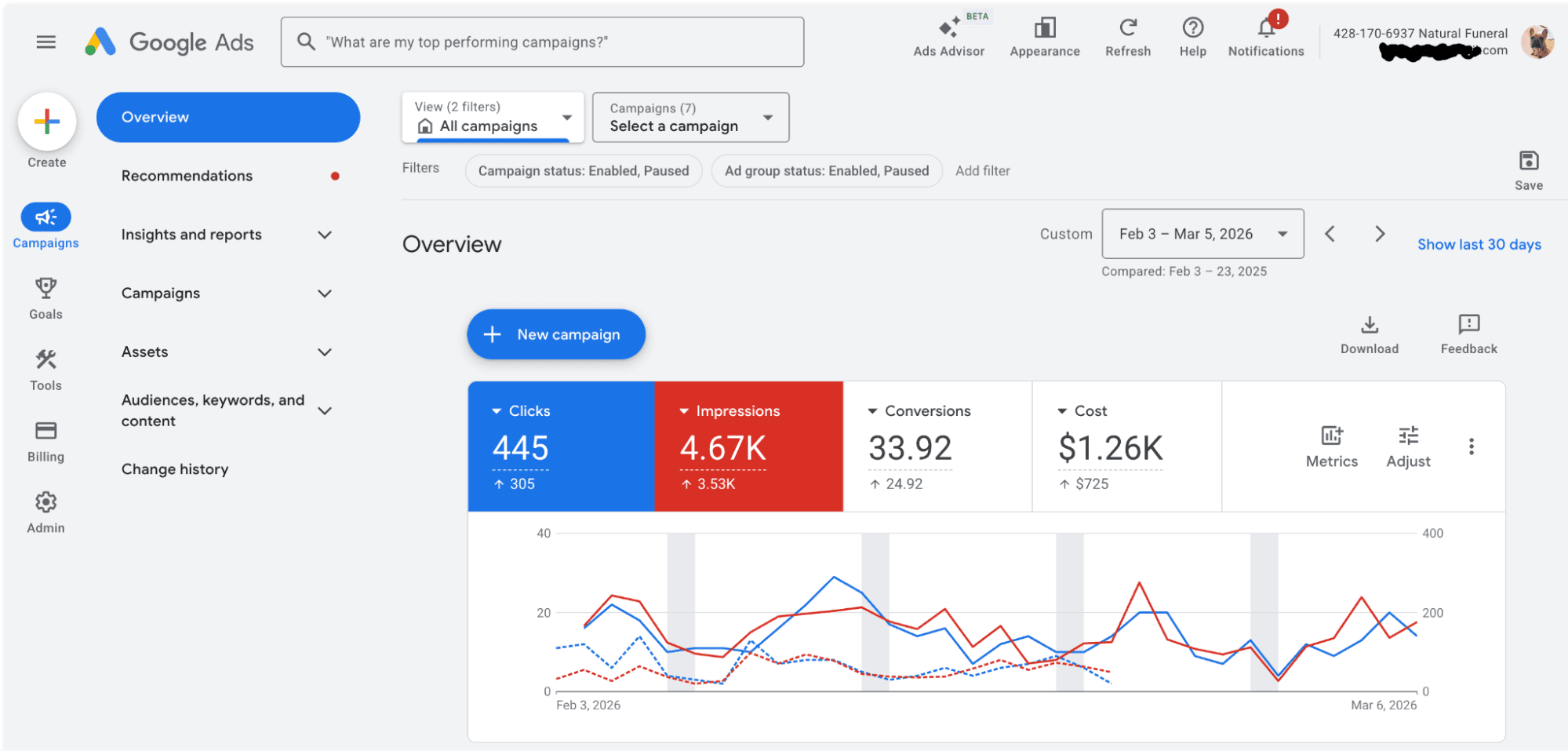The image size is (1568, 751).
Task: Refresh the Google Ads data
Action: point(1127,35)
